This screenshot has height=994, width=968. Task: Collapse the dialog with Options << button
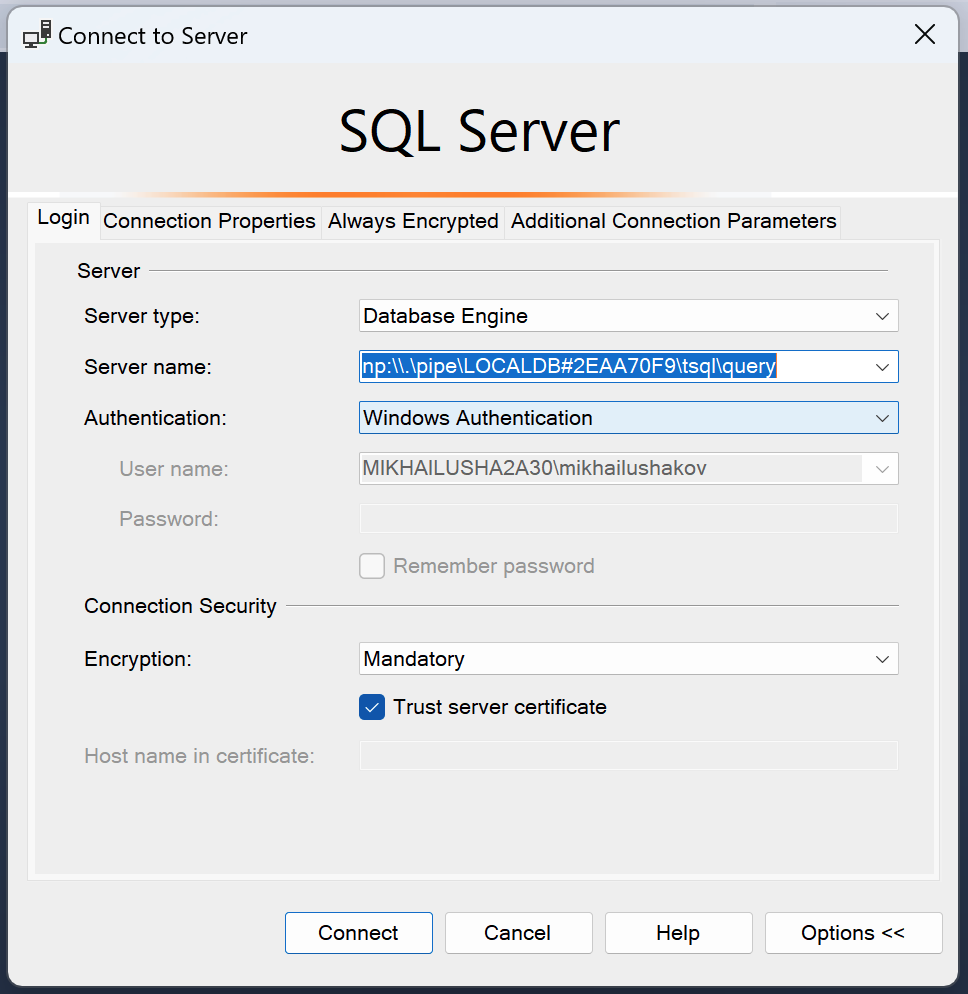coord(853,933)
